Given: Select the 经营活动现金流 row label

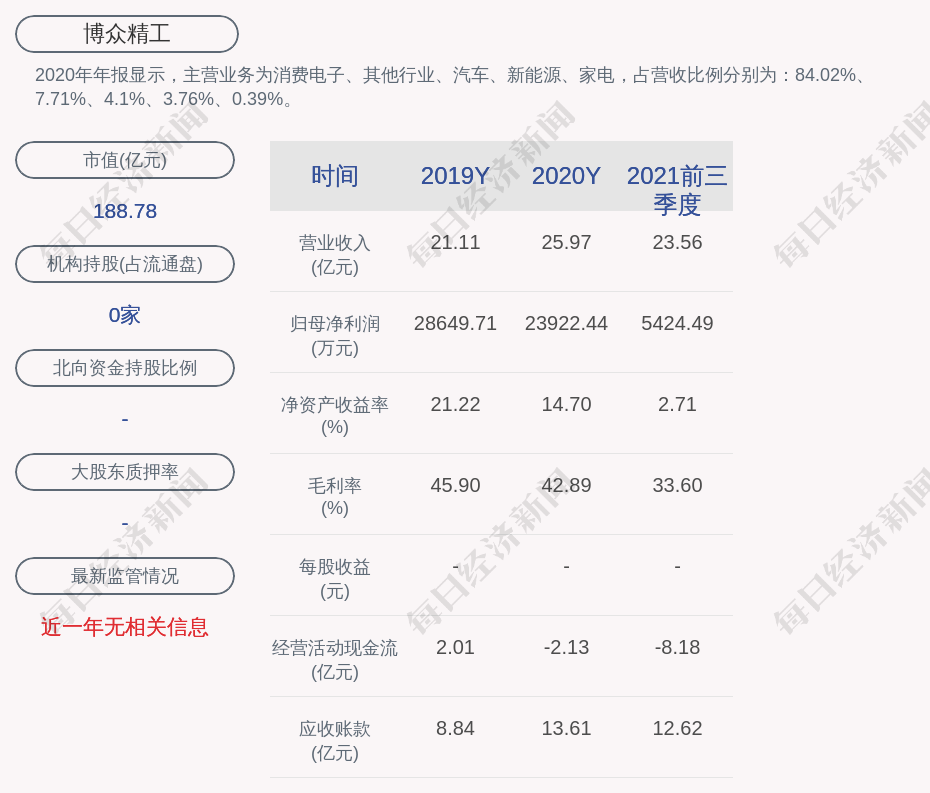Looking at the screenshot, I should (335, 659).
